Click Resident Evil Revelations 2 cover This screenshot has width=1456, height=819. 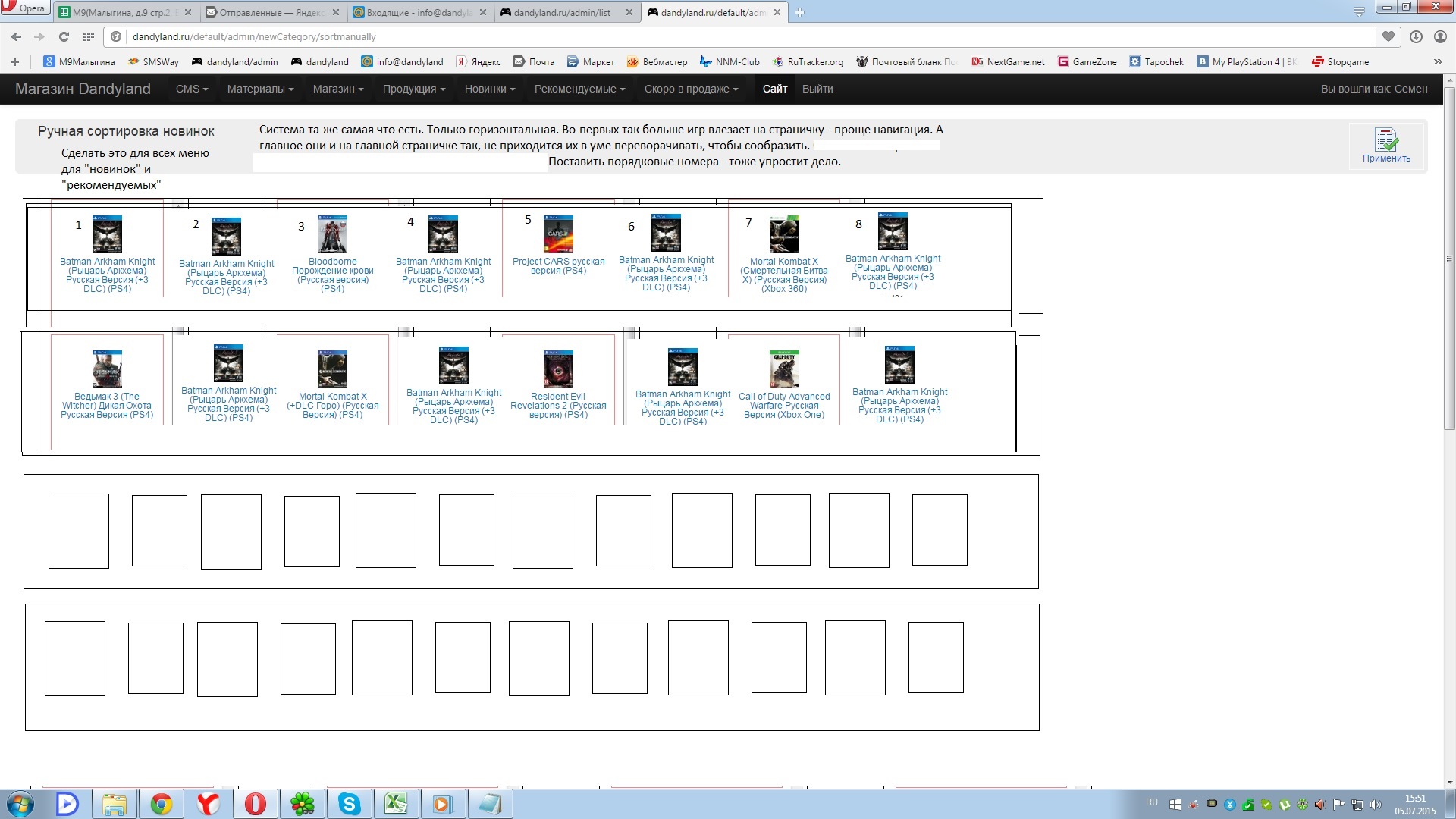[558, 369]
